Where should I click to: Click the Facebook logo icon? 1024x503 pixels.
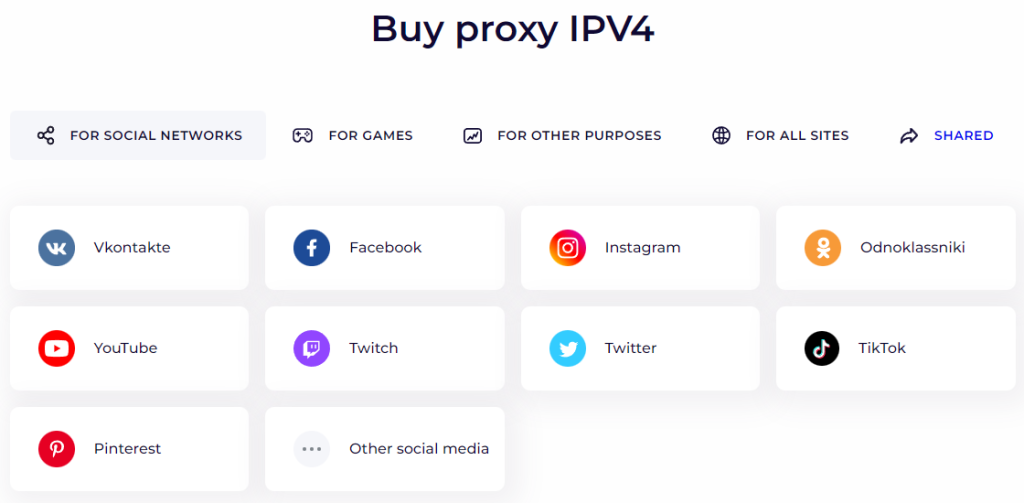(x=312, y=248)
